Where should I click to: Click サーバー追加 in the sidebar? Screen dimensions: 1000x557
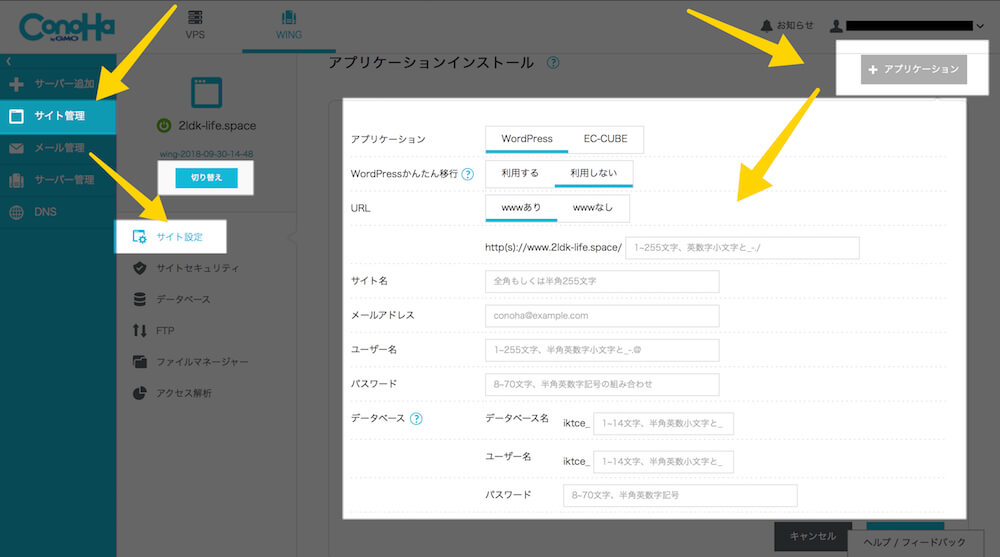58,84
